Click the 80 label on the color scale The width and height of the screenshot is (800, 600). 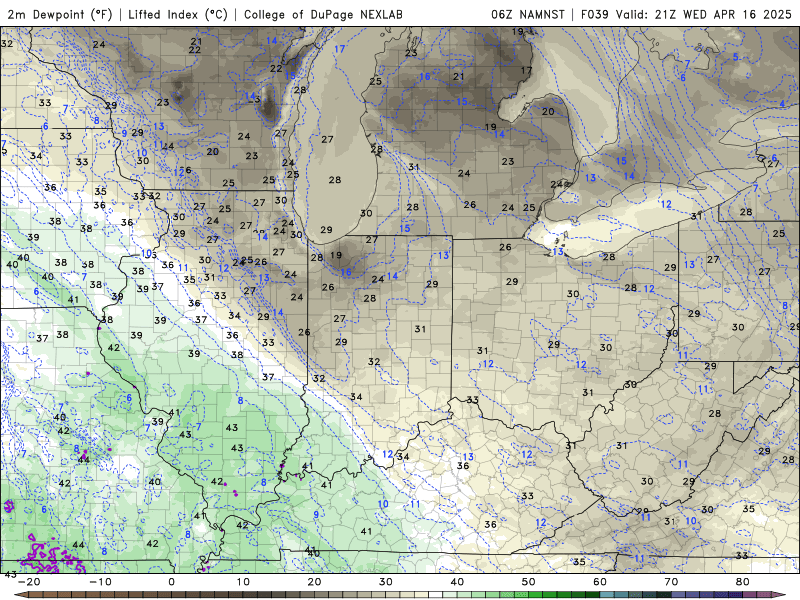(742, 582)
